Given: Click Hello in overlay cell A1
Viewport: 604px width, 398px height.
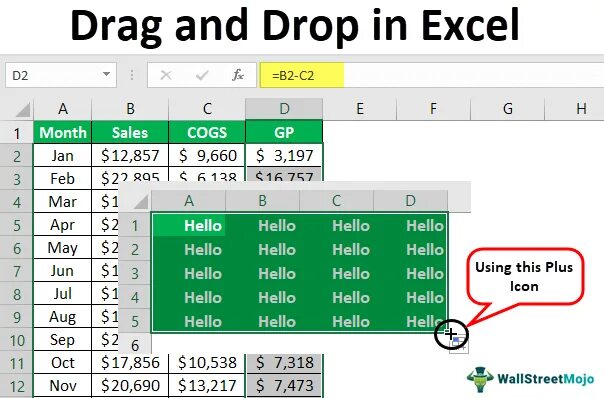Looking at the screenshot, I should click(x=203, y=226).
